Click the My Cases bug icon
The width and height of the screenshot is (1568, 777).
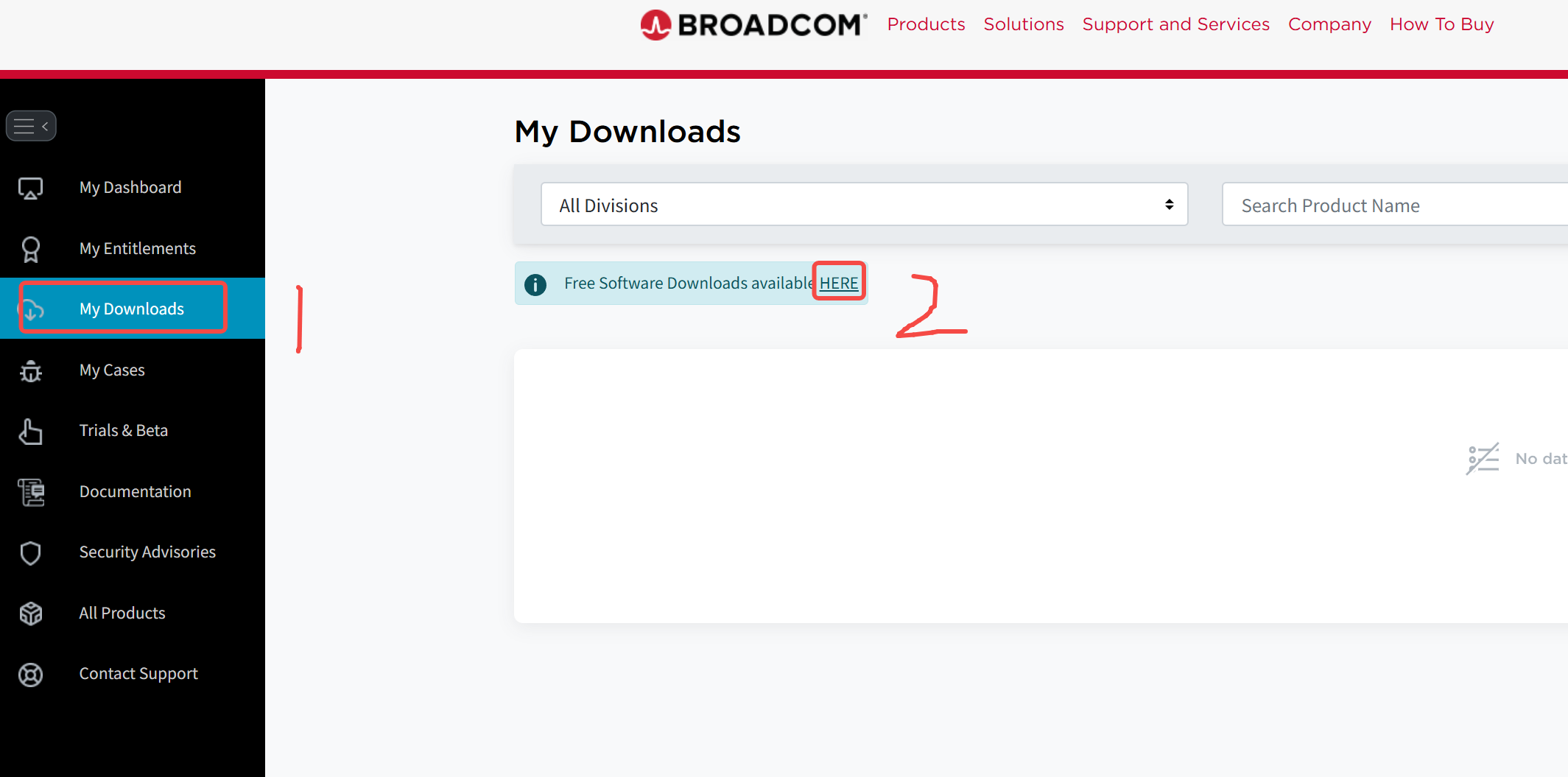(x=30, y=370)
